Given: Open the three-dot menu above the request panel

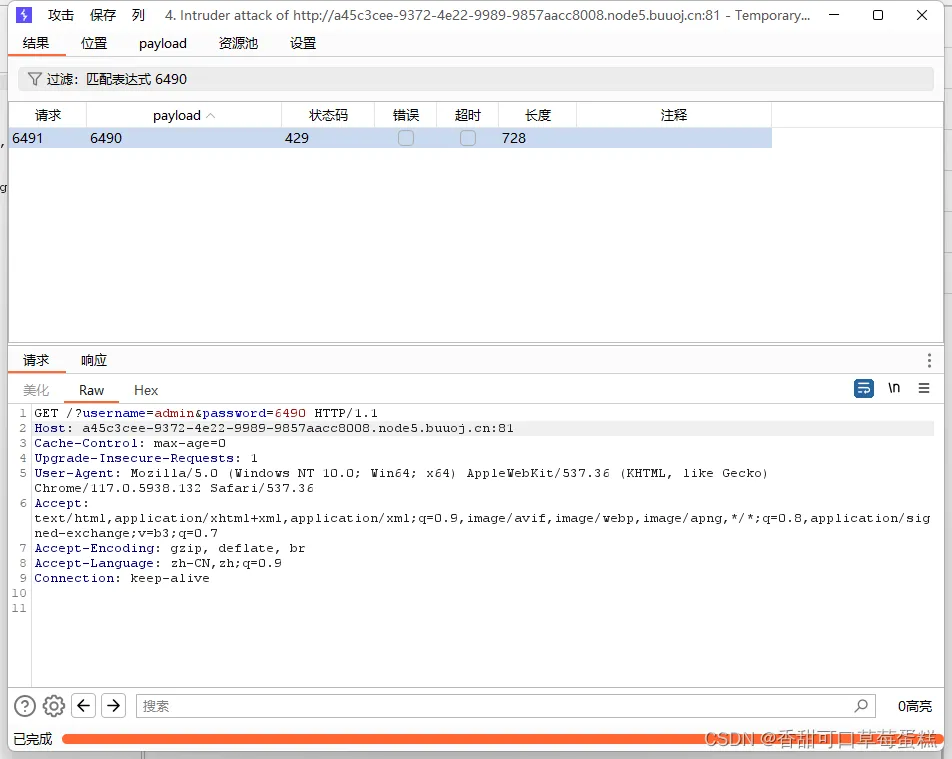Looking at the screenshot, I should 929,360.
